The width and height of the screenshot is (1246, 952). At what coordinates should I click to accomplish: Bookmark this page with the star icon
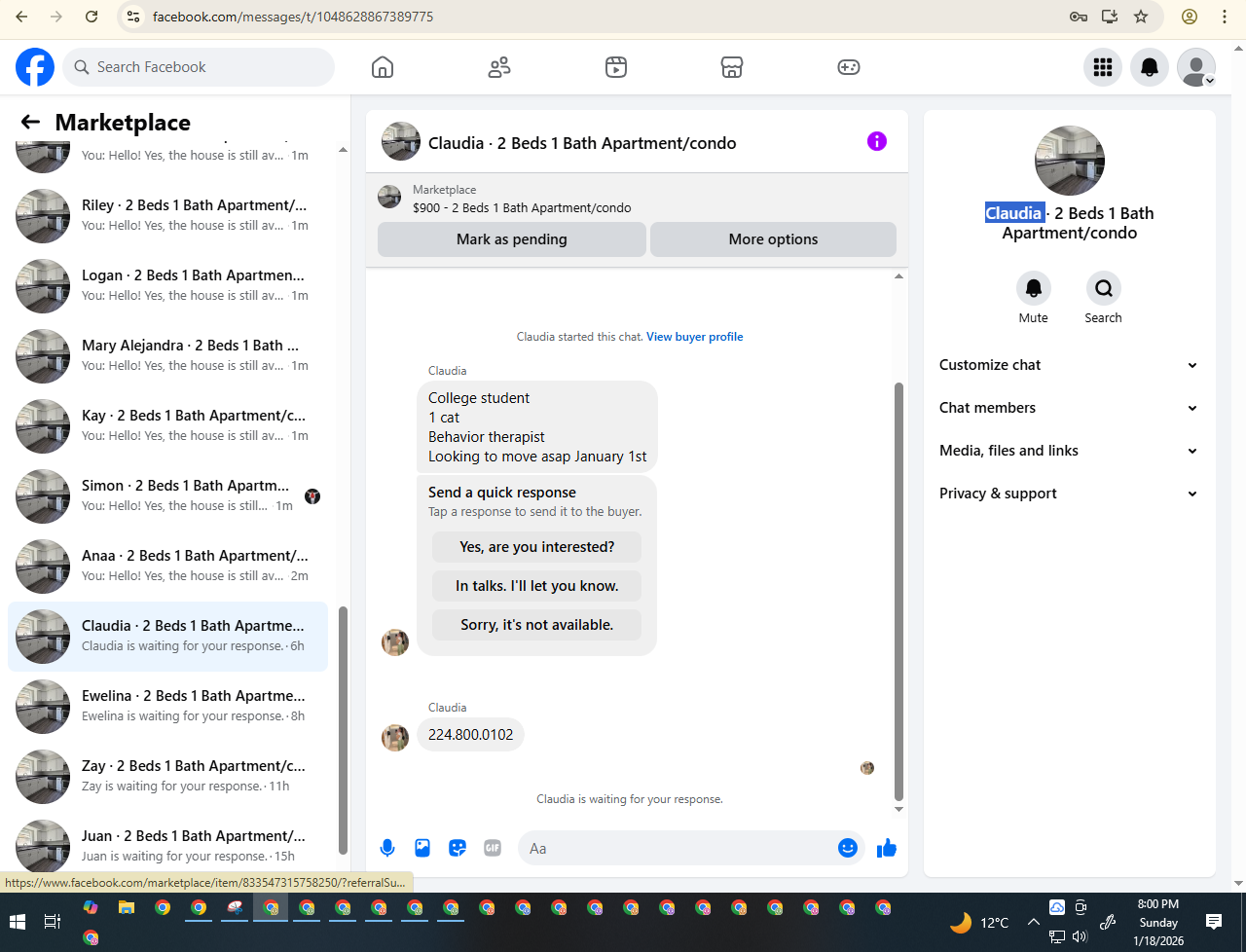1141,17
